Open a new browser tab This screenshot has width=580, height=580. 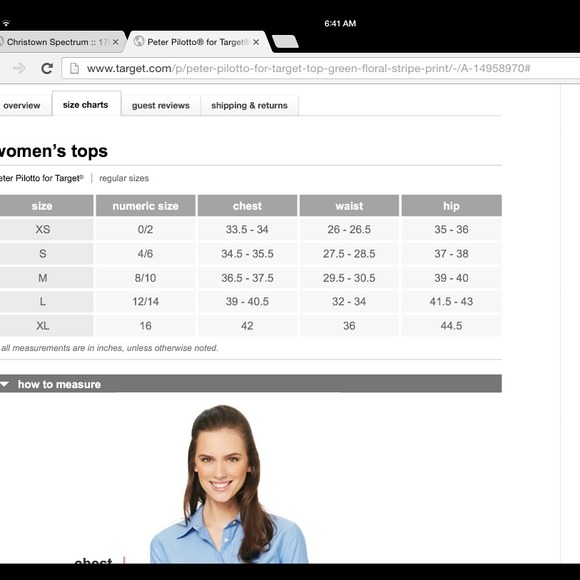pos(285,41)
